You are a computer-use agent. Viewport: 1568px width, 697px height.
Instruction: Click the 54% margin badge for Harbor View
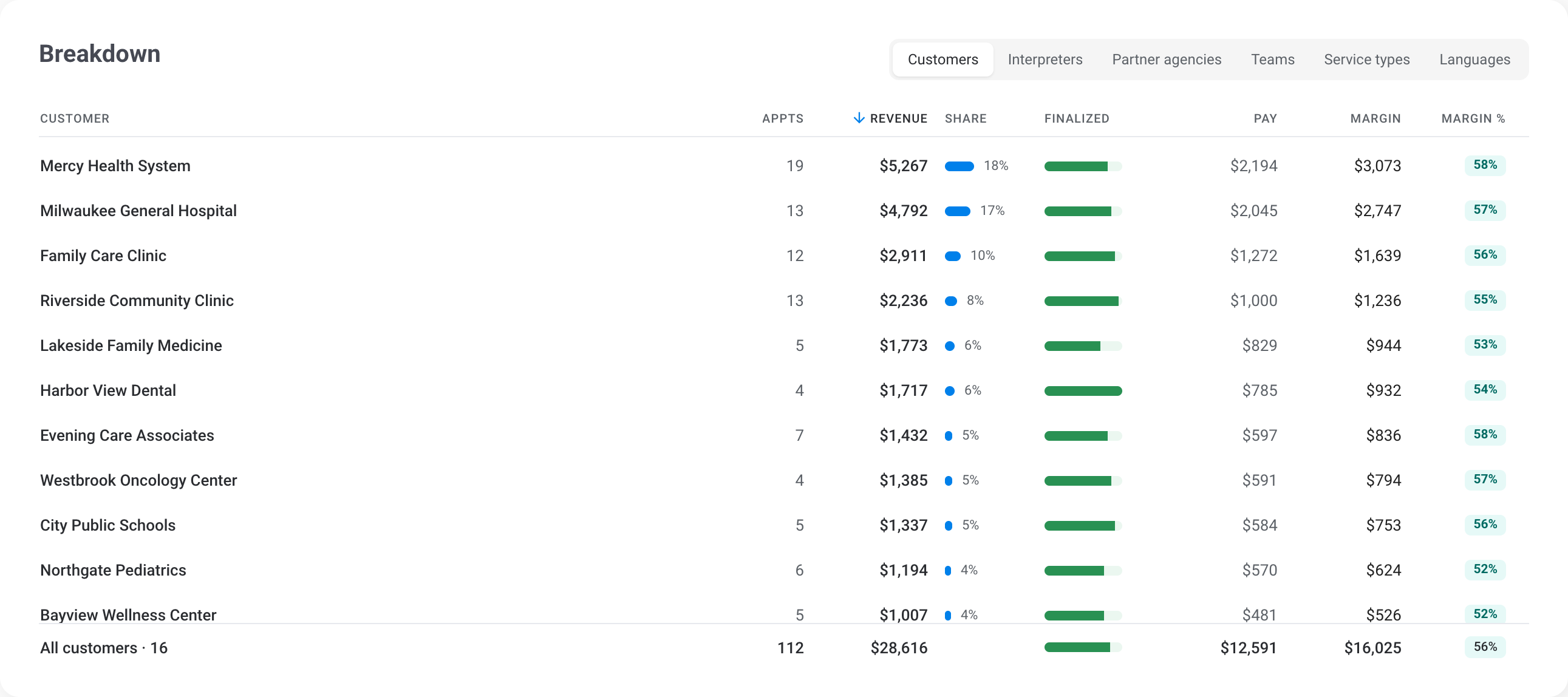coord(1485,390)
